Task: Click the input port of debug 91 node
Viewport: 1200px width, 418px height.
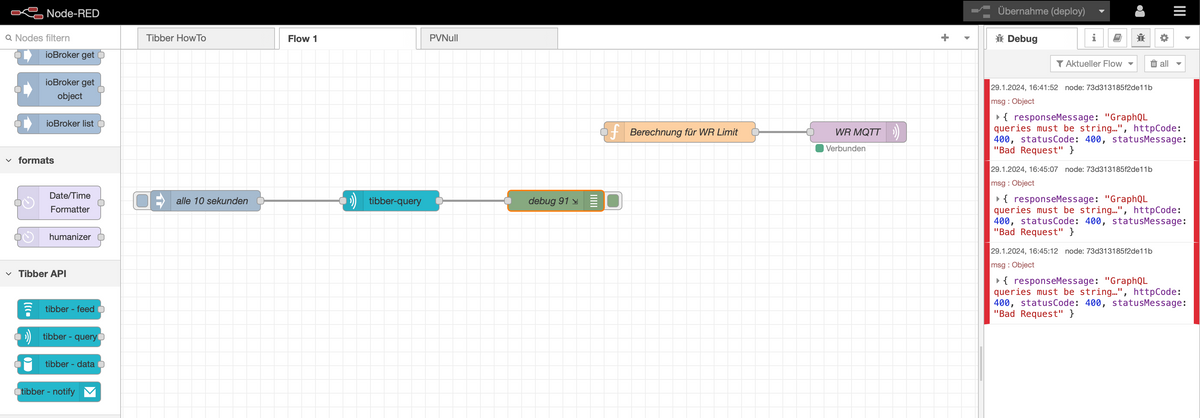Action: point(506,201)
